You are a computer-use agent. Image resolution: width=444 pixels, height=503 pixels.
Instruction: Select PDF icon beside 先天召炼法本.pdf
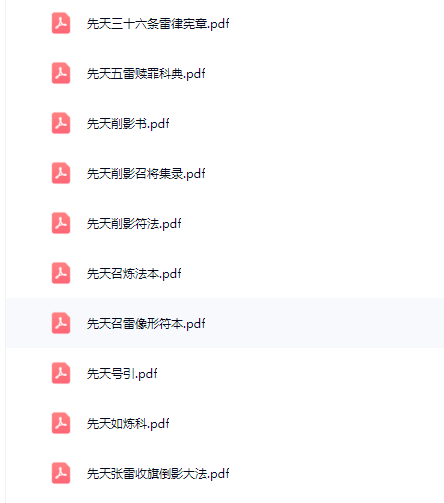point(61,273)
